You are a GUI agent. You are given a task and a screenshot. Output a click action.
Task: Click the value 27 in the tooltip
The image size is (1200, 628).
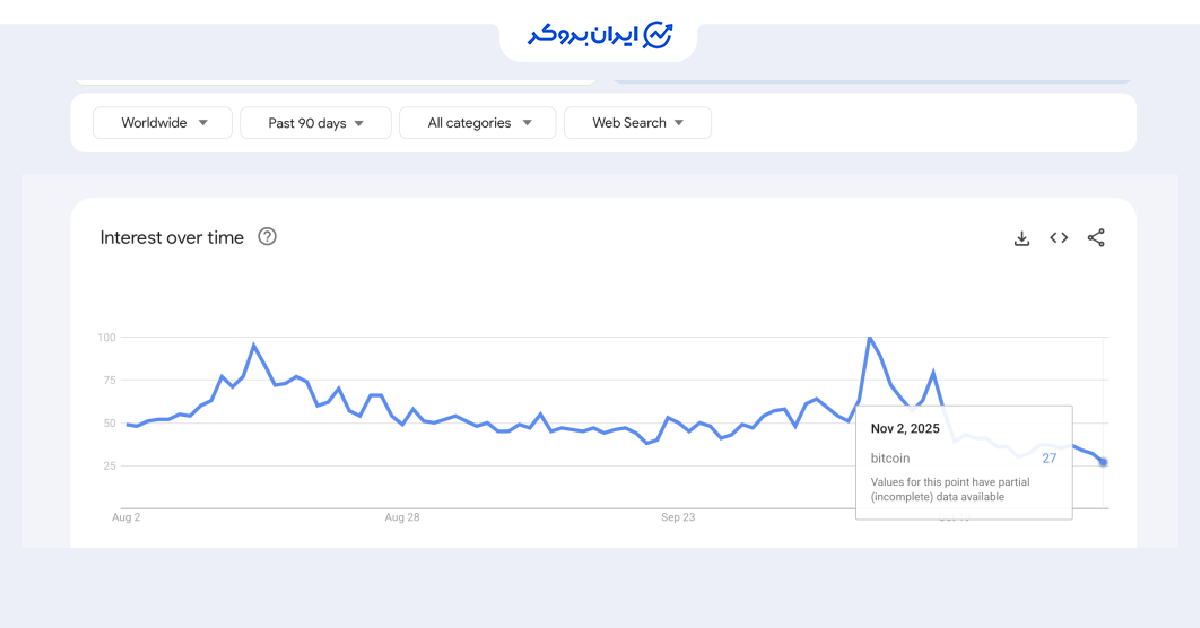coord(1048,458)
